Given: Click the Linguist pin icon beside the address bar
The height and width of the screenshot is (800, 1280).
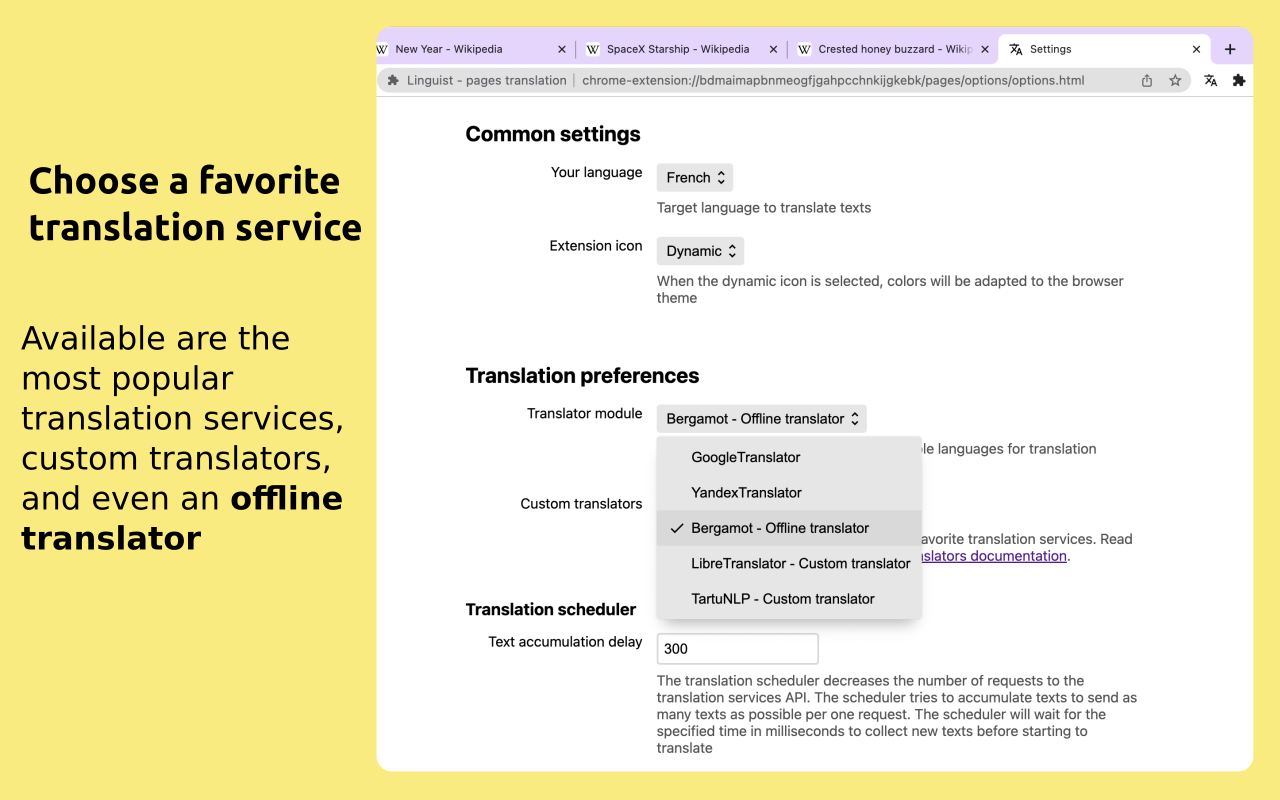Looking at the screenshot, I should [393, 80].
